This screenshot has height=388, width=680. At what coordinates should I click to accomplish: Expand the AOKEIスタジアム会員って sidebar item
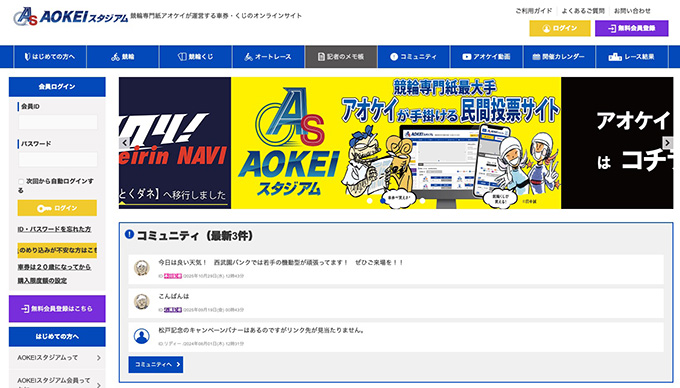click(x=57, y=380)
